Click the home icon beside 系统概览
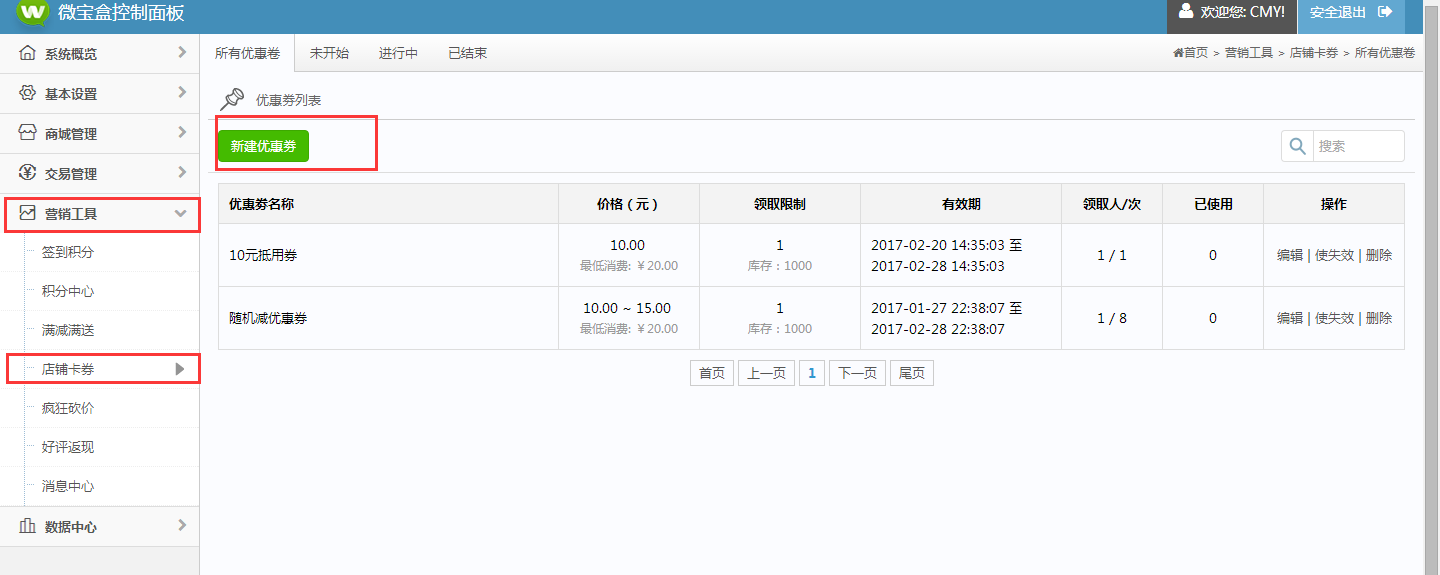 pyautogui.click(x=27, y=53)
